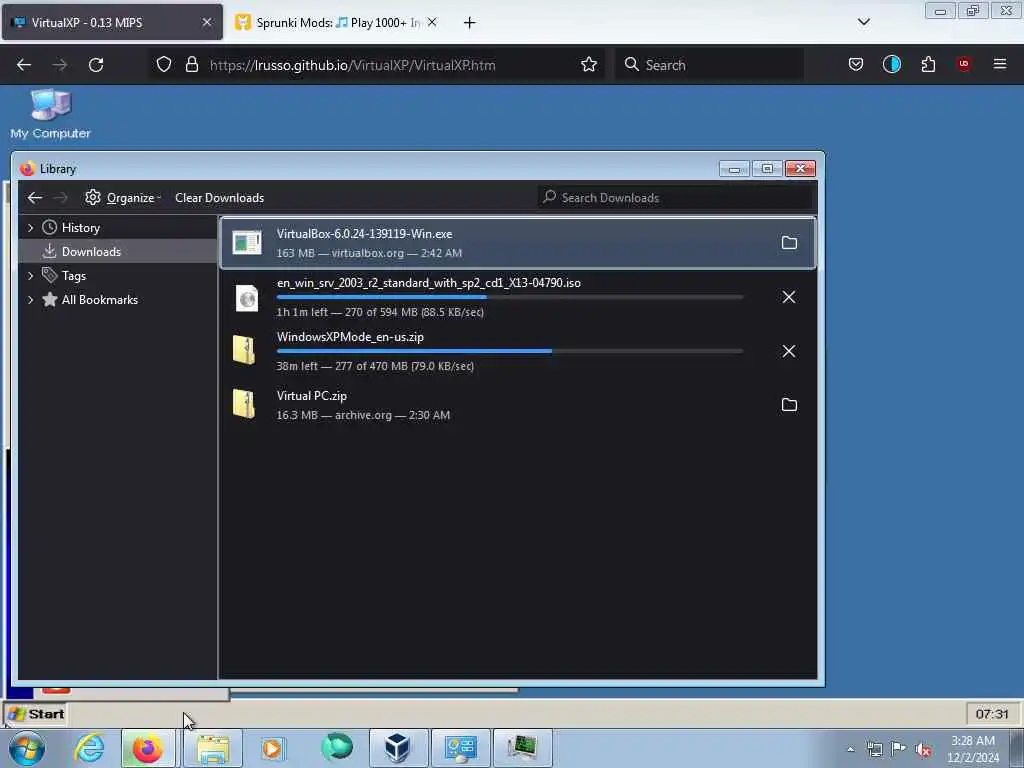Click the XP taskbar clock 07:31

point(991,714)
